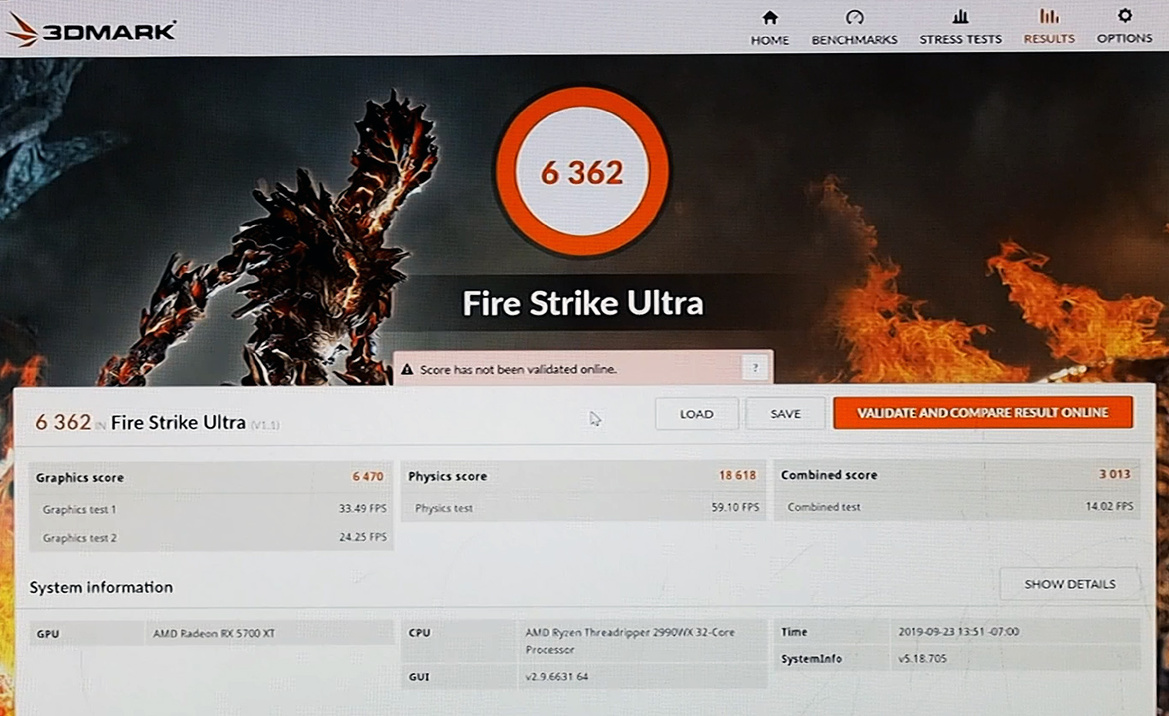Click the orange Fire Strike Ultra score circle
1169x716 pixels.
(583, 173)
